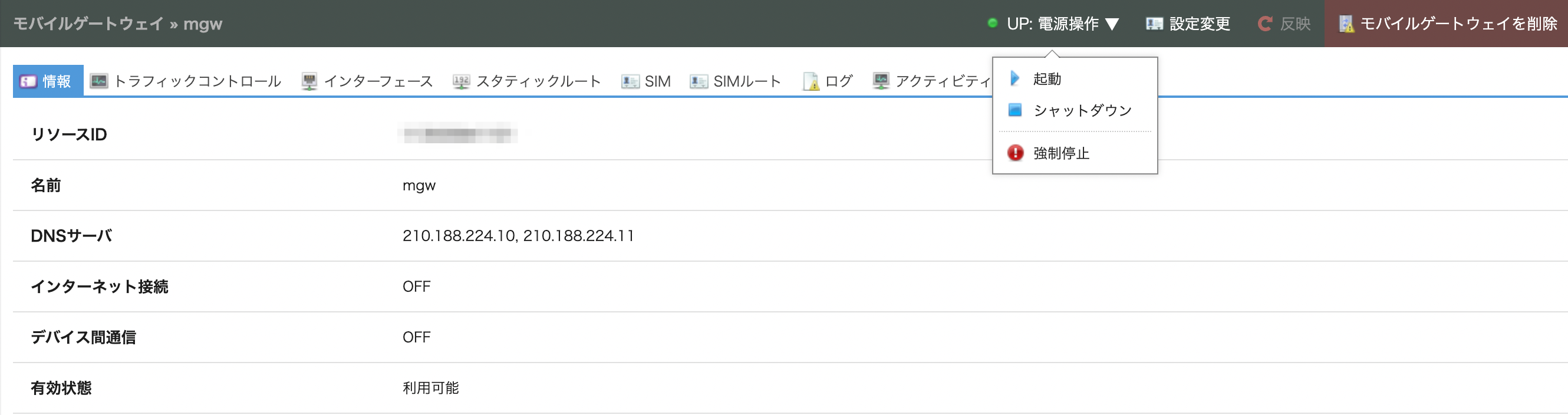Switch to the スタティックルート tab
This screenshot has height=415, width=1568.
(538, 81)
